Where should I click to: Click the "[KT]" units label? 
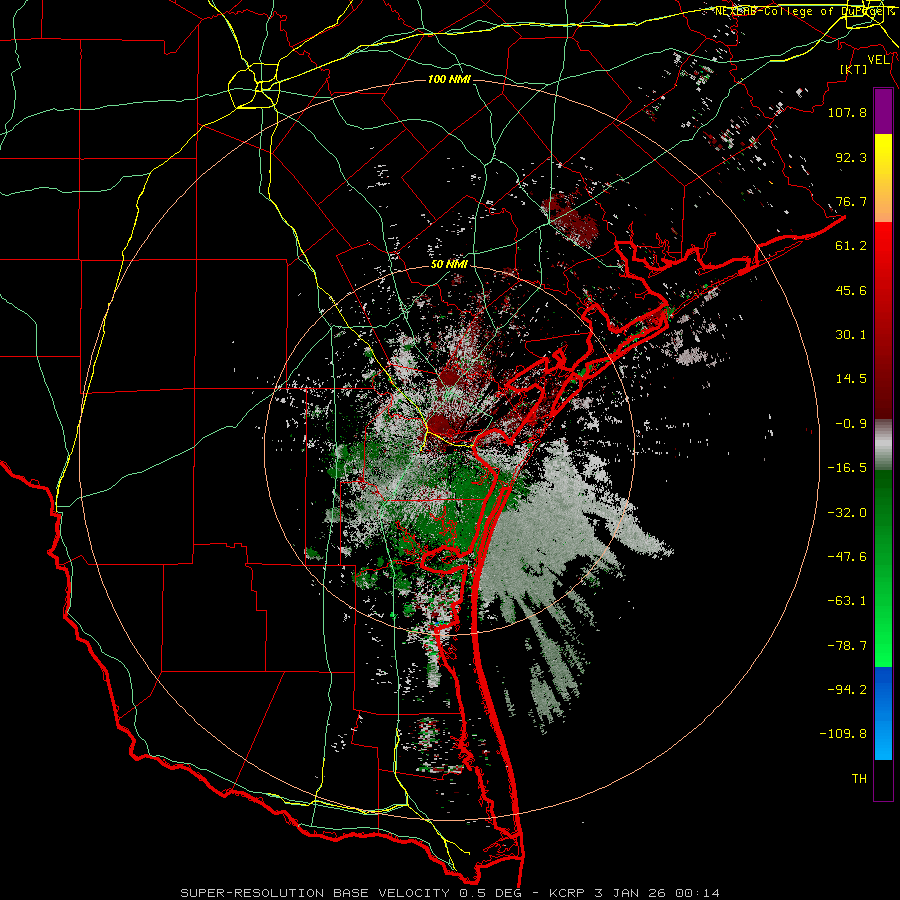click(x=854, y=69)
